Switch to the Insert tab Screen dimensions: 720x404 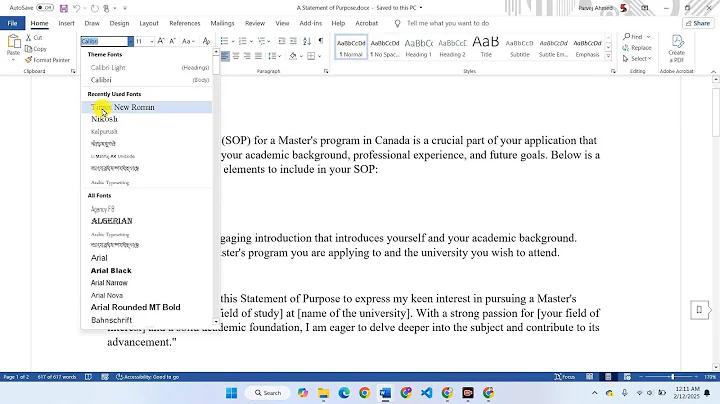tap(66, 23)
